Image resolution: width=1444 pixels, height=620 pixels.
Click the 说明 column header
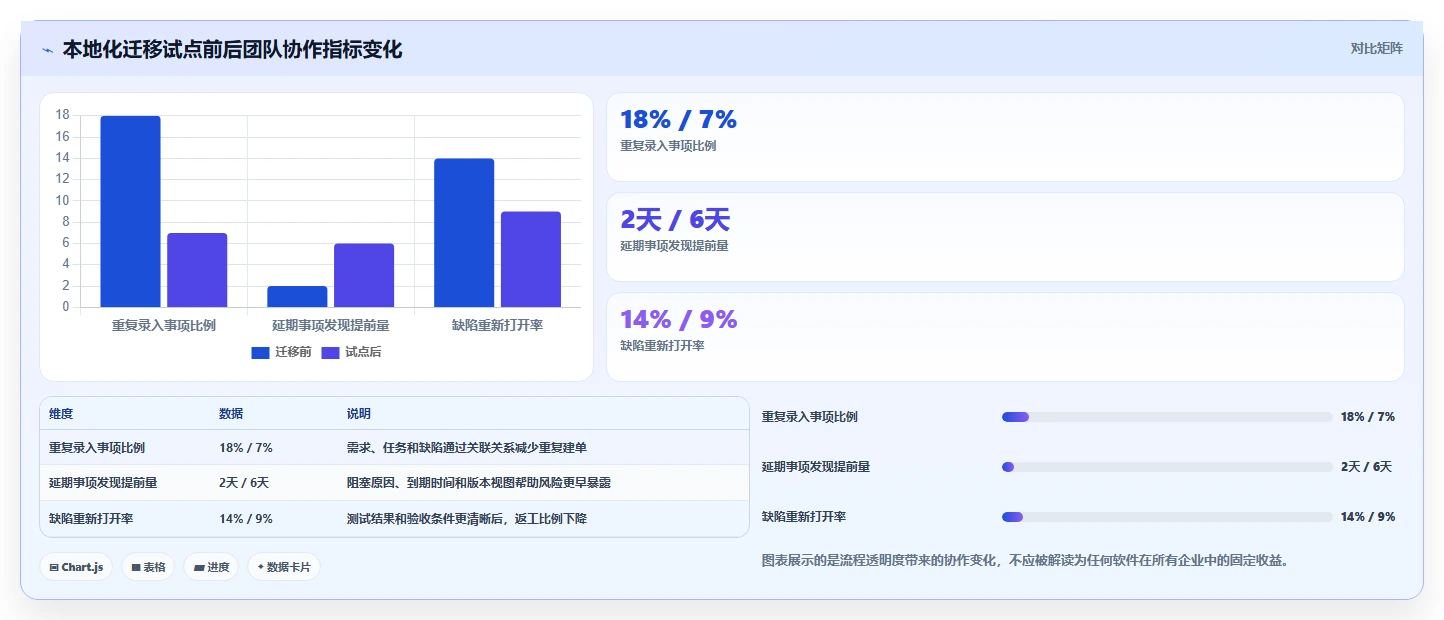point(359,413)
